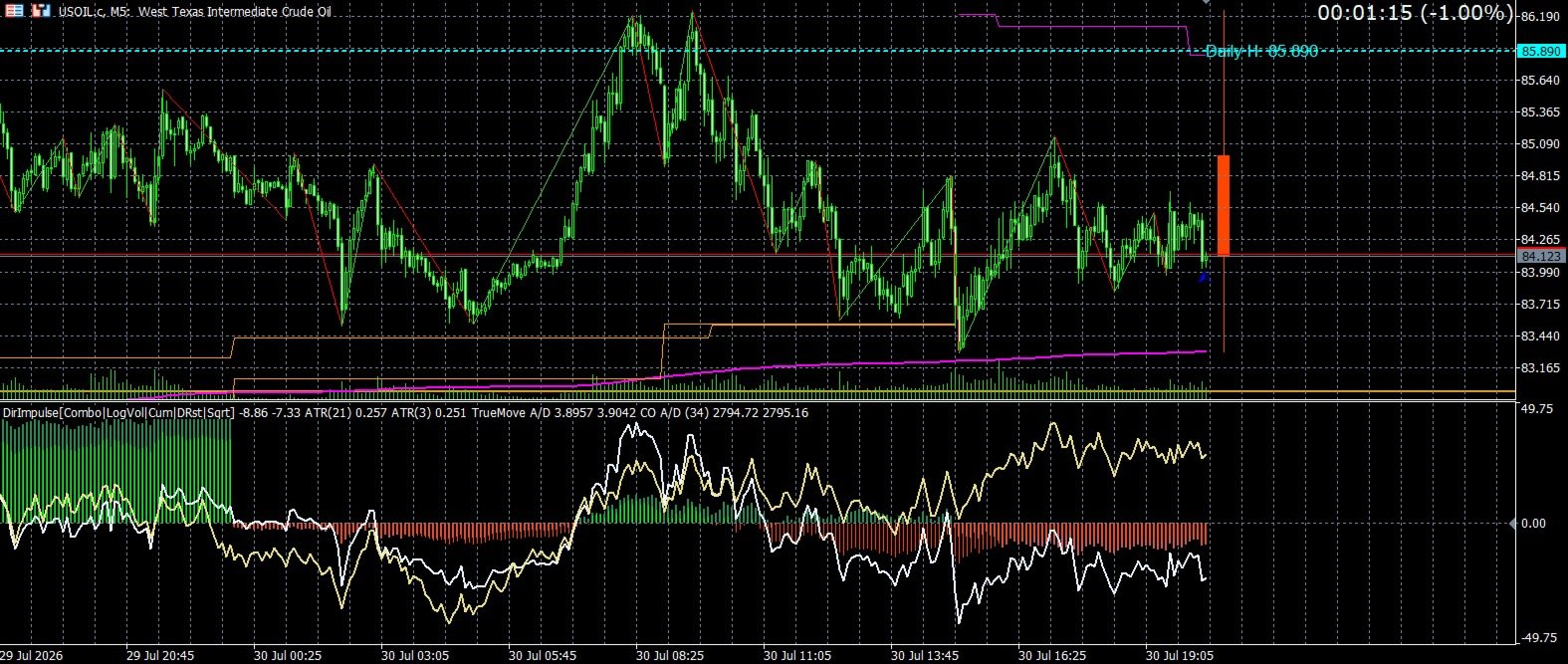Click the '30 Jul 16:25' time label

1052,656
